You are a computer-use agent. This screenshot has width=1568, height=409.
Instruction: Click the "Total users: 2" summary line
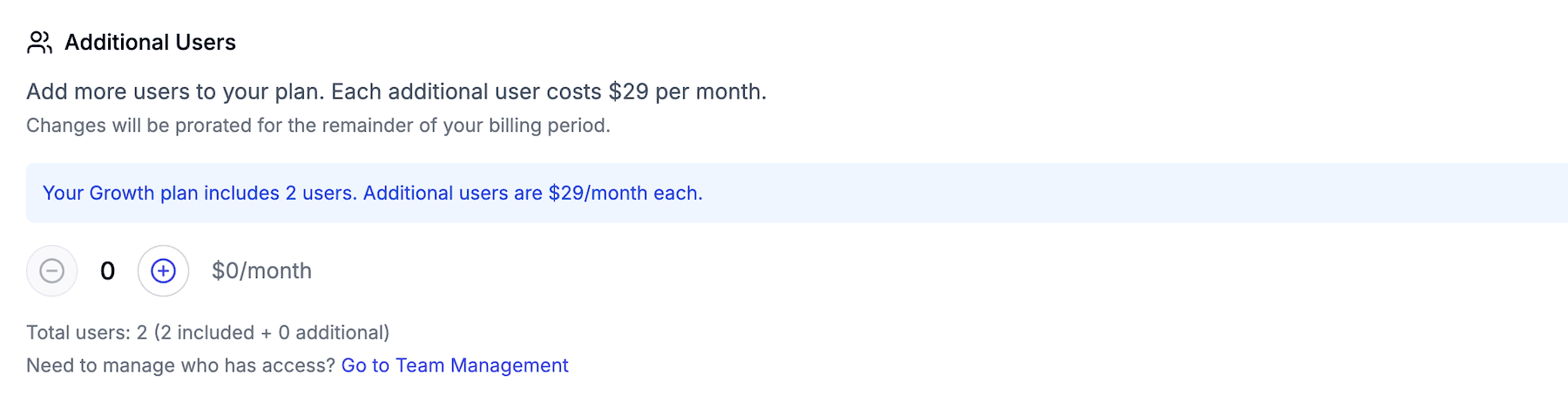(x=86, y=332)
